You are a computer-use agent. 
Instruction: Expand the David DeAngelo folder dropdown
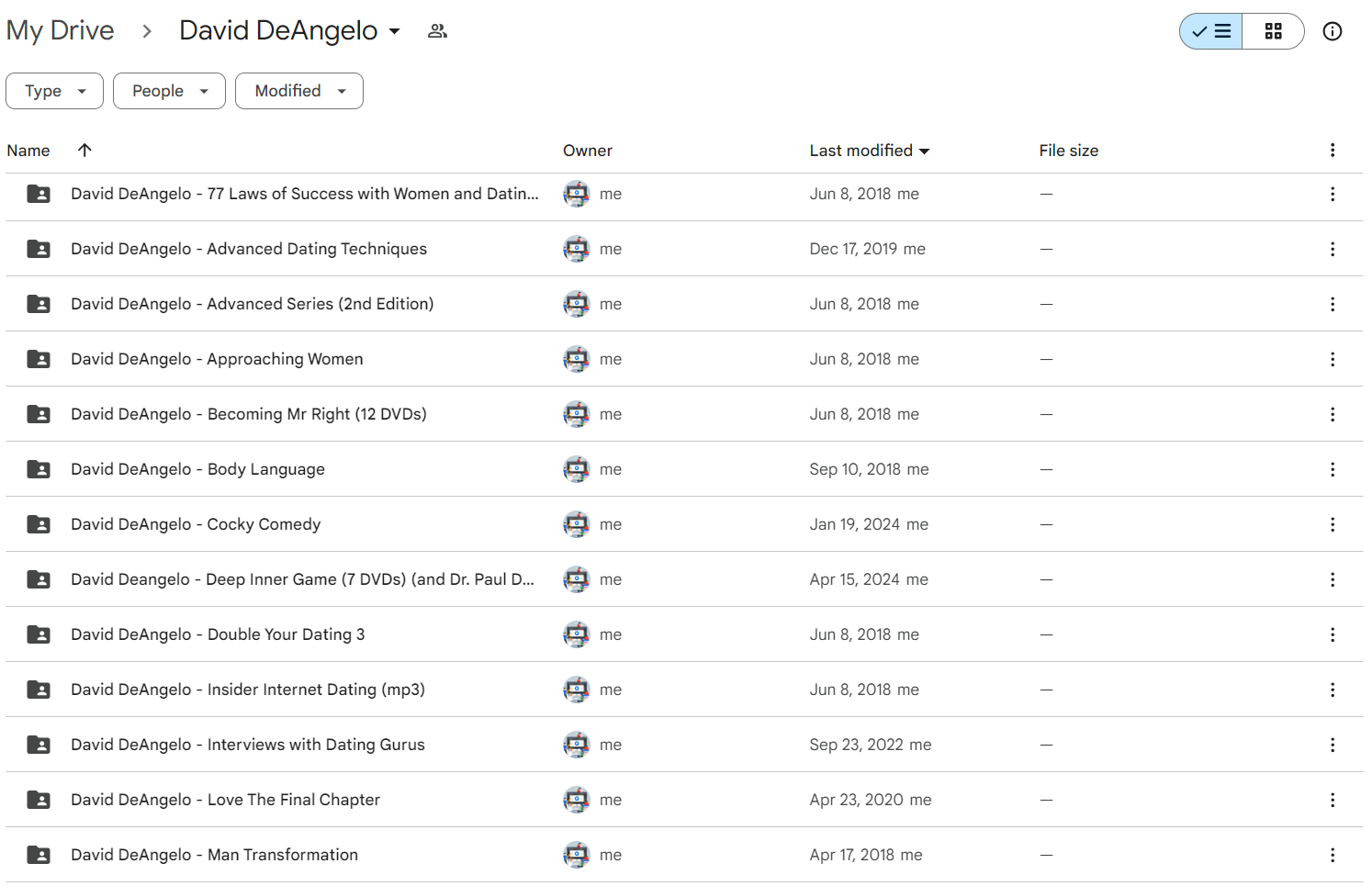coord(394,31)
